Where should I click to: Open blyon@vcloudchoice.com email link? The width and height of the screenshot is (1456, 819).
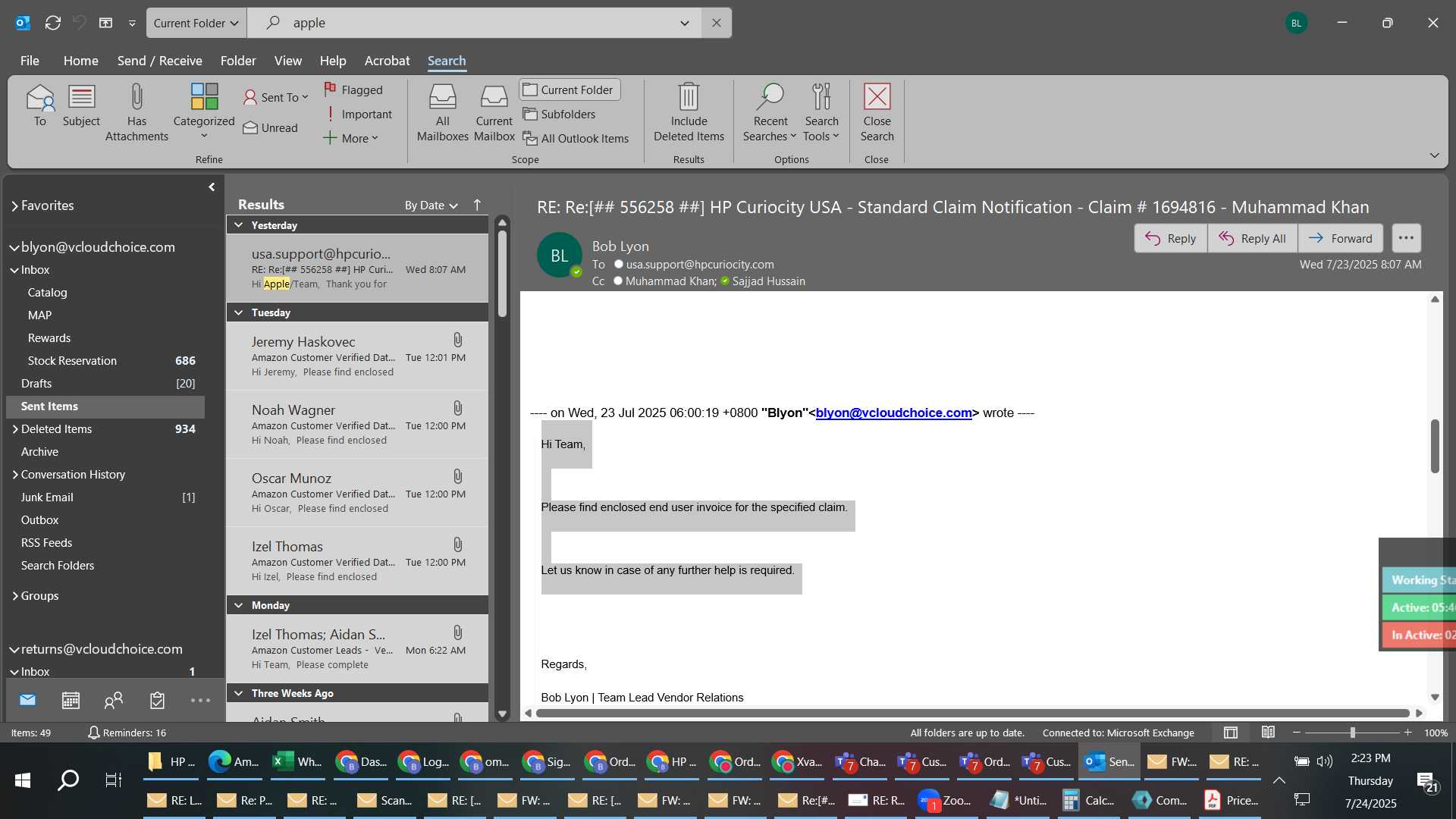(x=893, y=413)
